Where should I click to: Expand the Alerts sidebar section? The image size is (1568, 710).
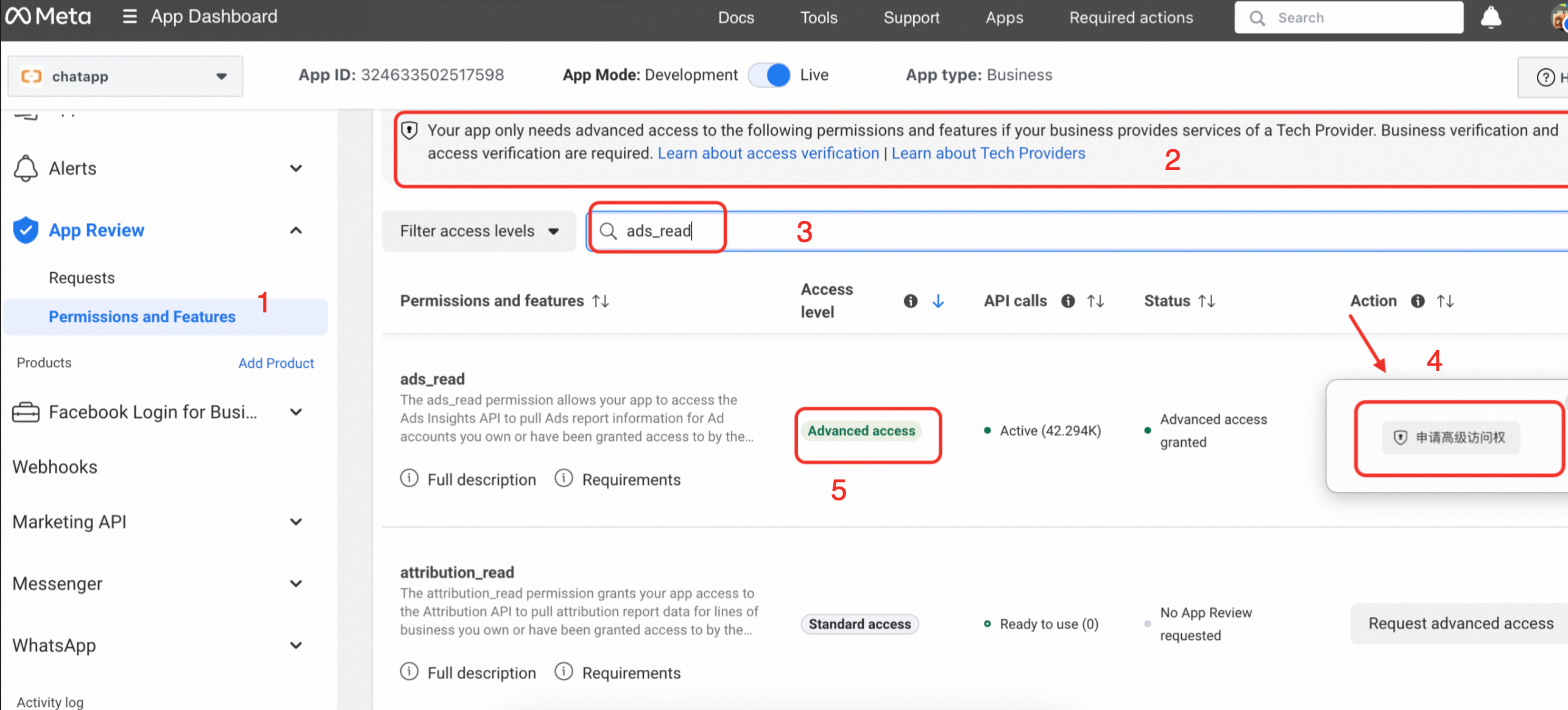click(295, 169)
